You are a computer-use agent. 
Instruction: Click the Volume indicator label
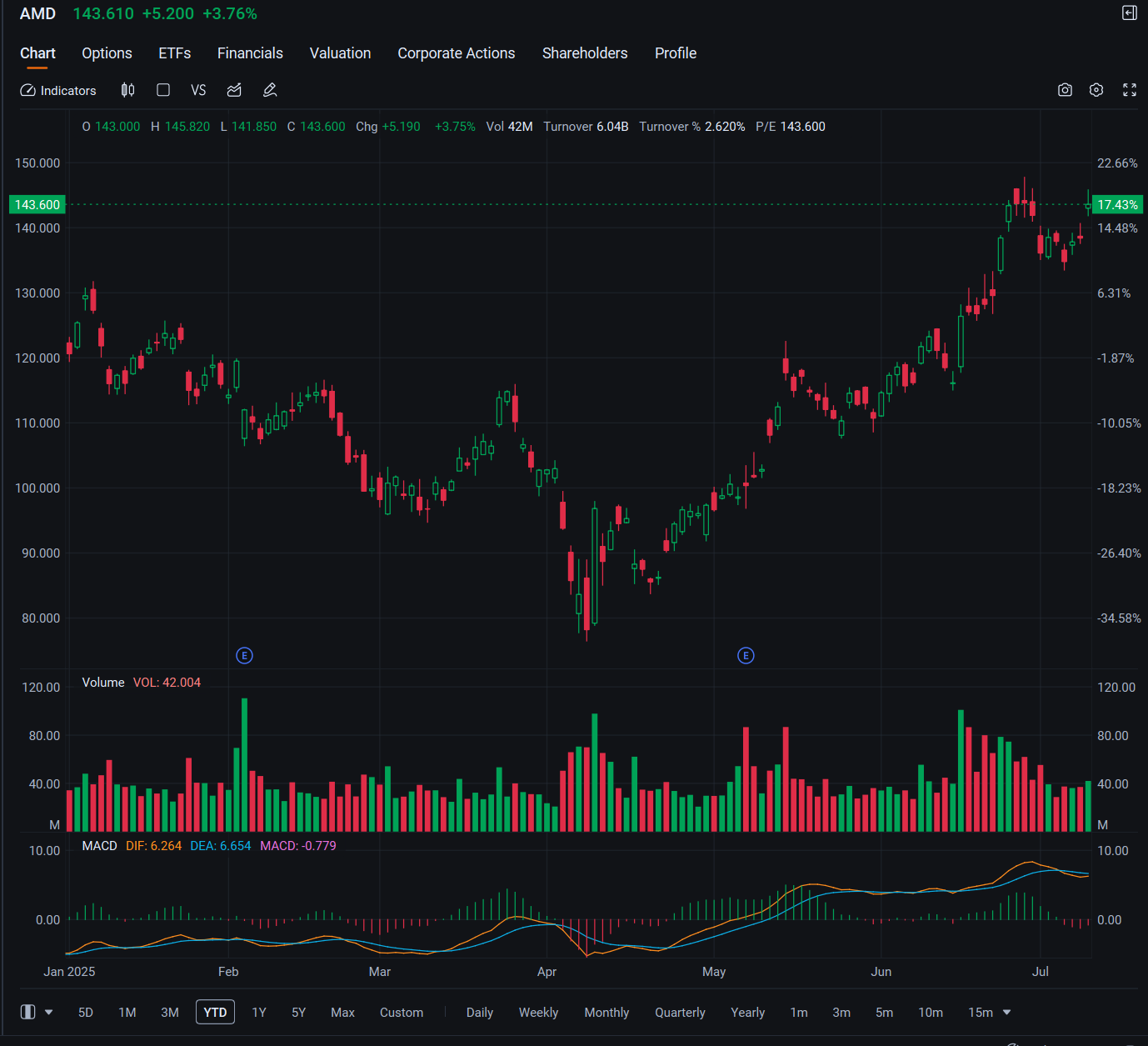[103, 683]
